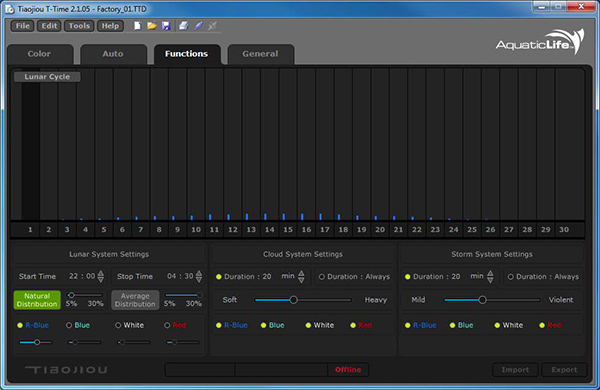Image resolution: width=600 pixels, height=390 pixels.
Task: Click the Lunar White intensity slider
Action: (x=134, y=342)
